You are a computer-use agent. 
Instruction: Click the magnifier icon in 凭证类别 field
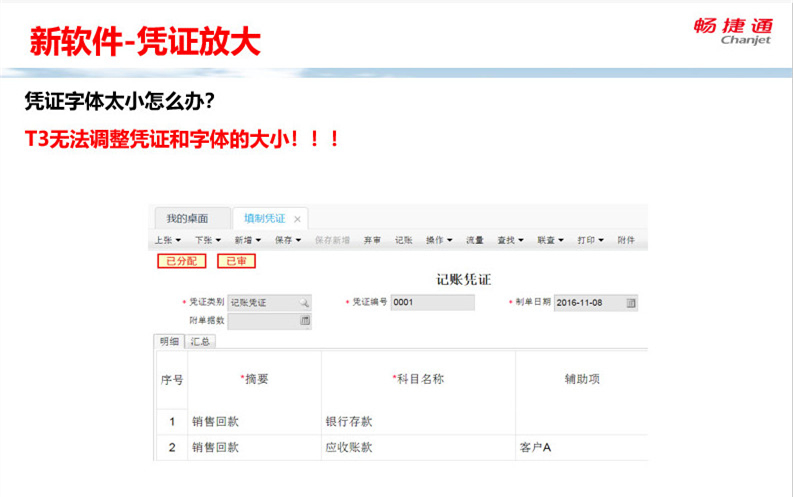(x=303, y=302)
